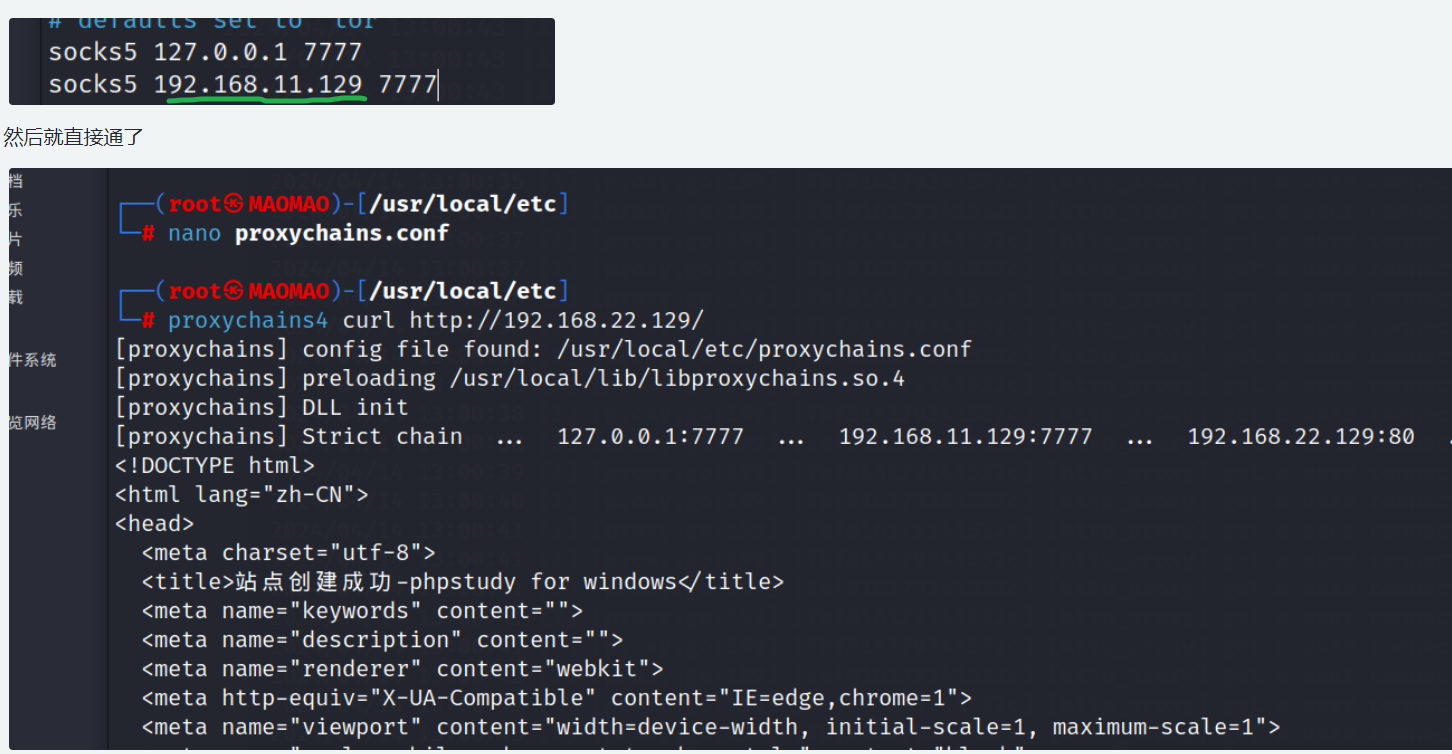Click the skull icon in the second root prompt

pyautogui.click(x=233, y=292)
